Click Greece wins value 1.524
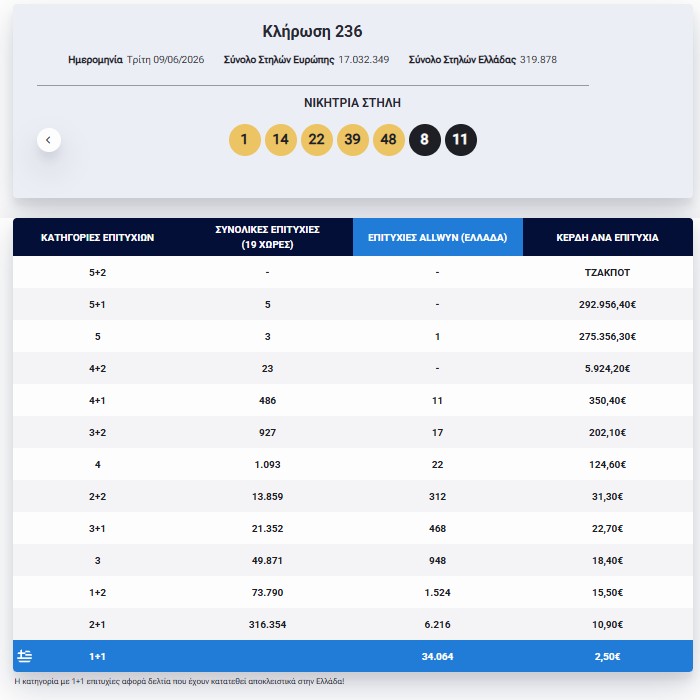This screenshot has height=700, width=700. (438, 592)
